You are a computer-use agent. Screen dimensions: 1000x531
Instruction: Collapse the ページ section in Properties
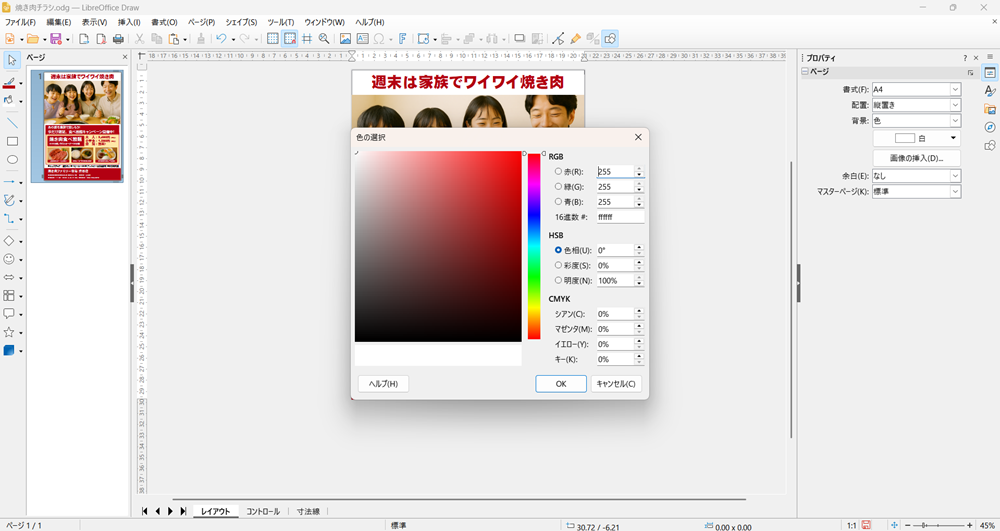(x=805, y=72)
